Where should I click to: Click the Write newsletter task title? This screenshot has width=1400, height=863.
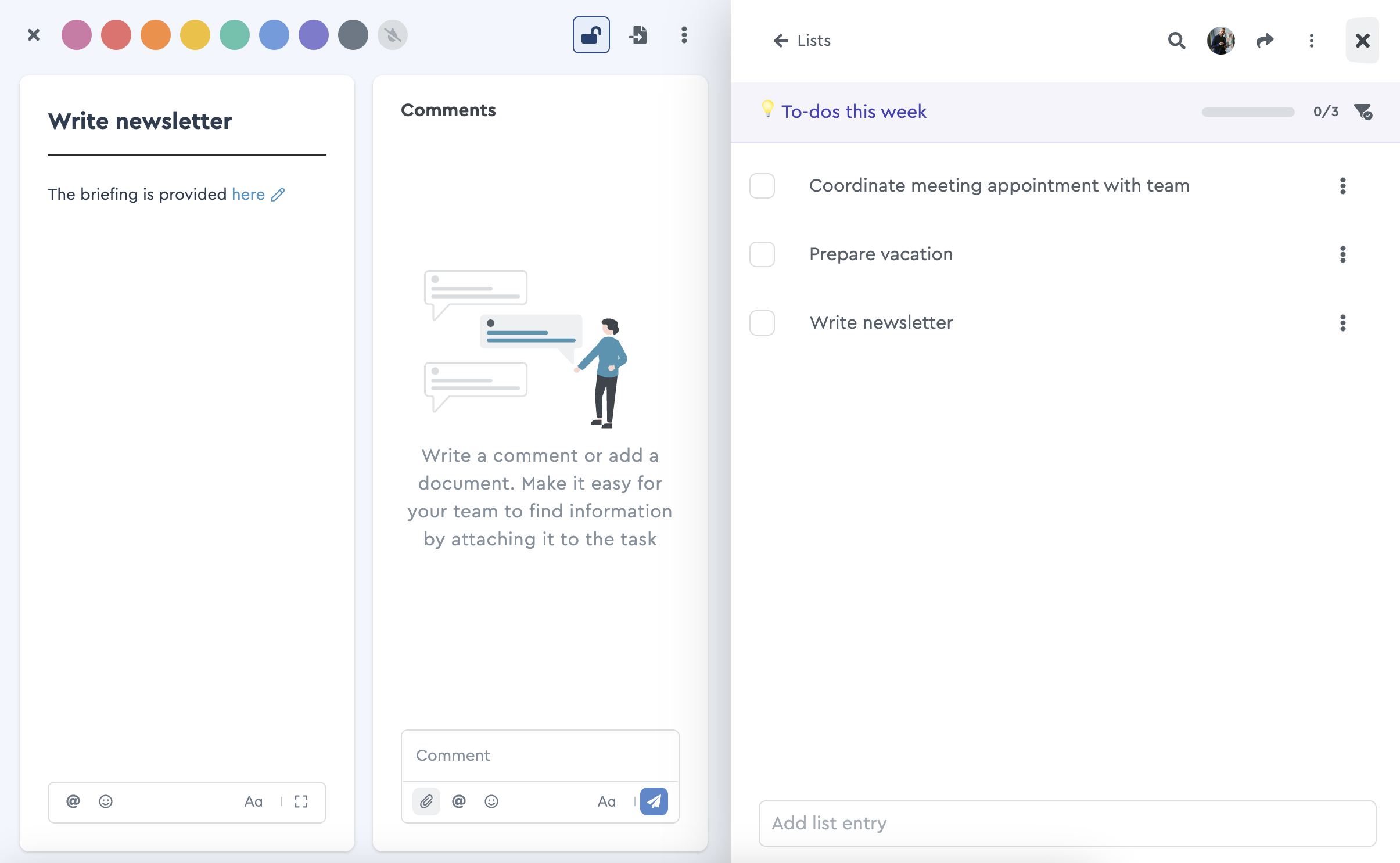[140, 121]
